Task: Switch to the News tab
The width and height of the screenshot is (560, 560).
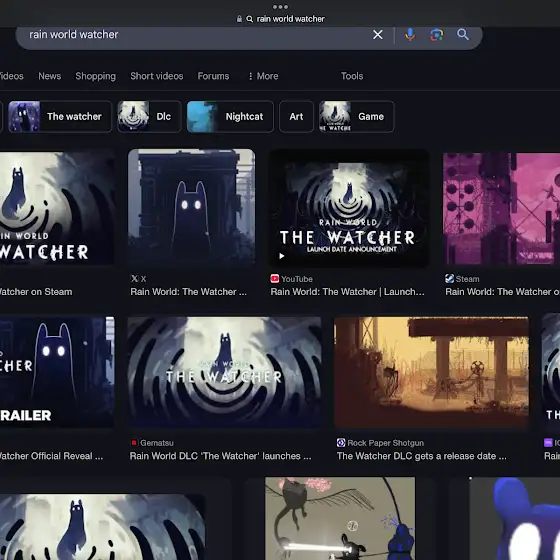Action: (50, 76)
